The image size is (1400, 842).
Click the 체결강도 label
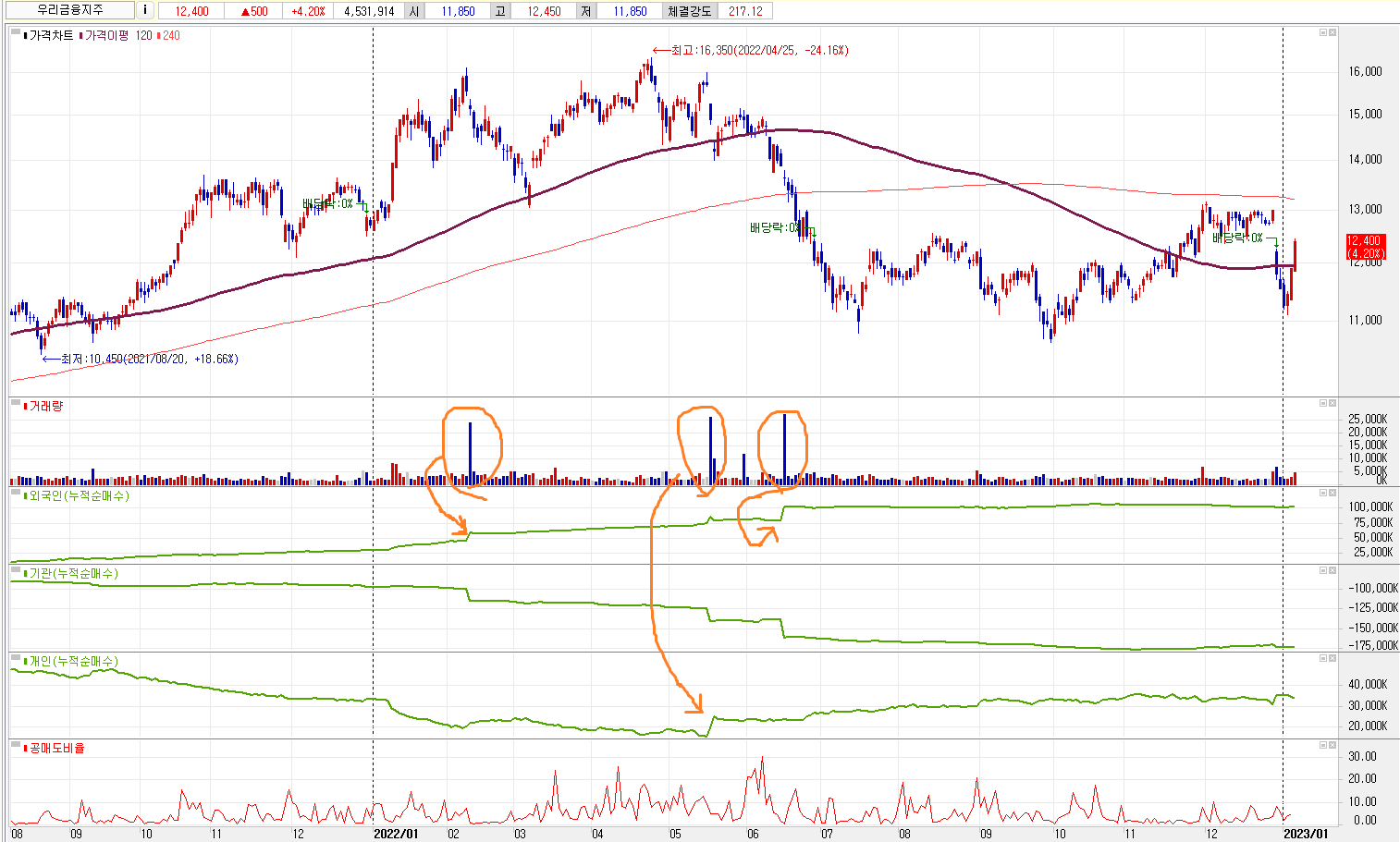(690, 11)
